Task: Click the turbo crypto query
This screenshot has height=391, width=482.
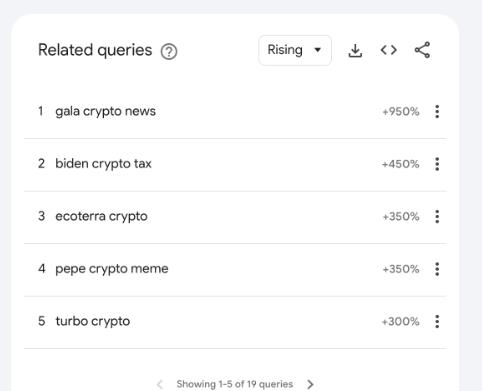Action: (93, 322)
